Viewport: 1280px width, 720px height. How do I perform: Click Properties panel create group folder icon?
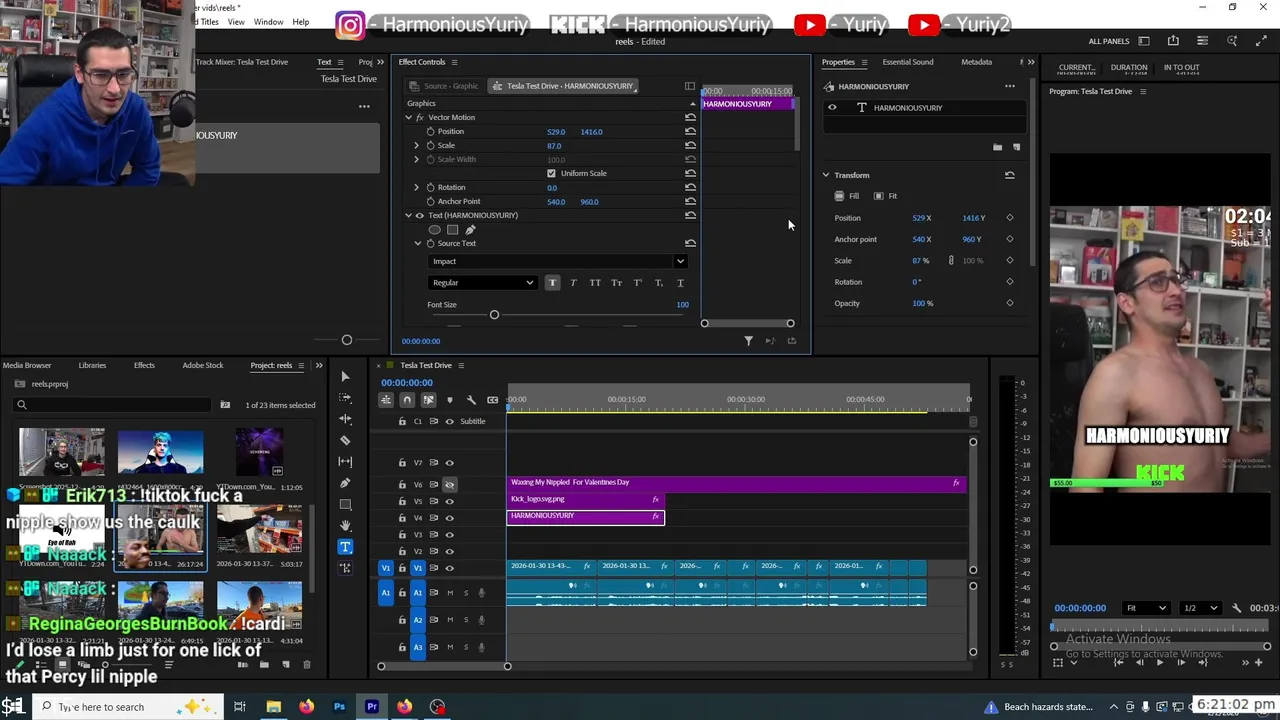997,147
